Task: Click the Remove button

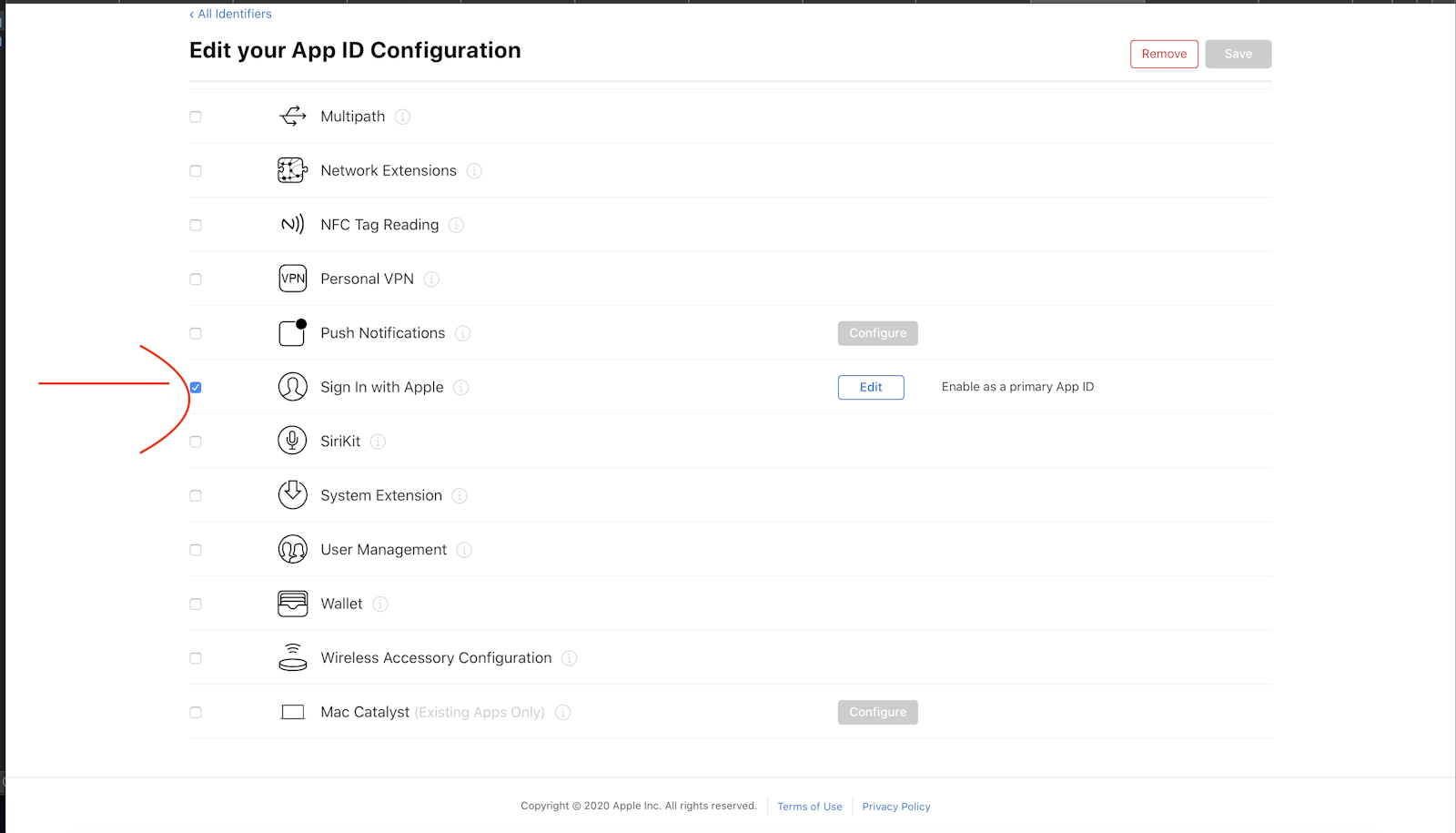Action: point(1164,54)
